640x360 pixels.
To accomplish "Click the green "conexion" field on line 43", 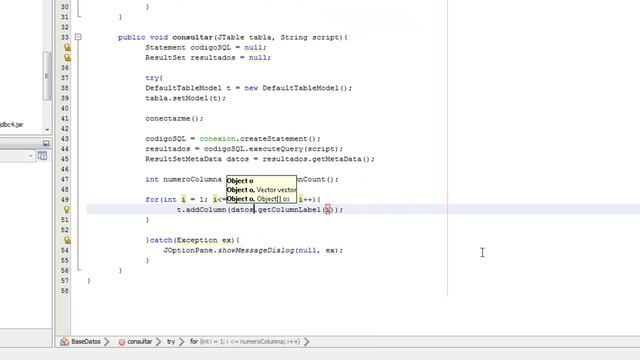I will [x=218, y=139].
